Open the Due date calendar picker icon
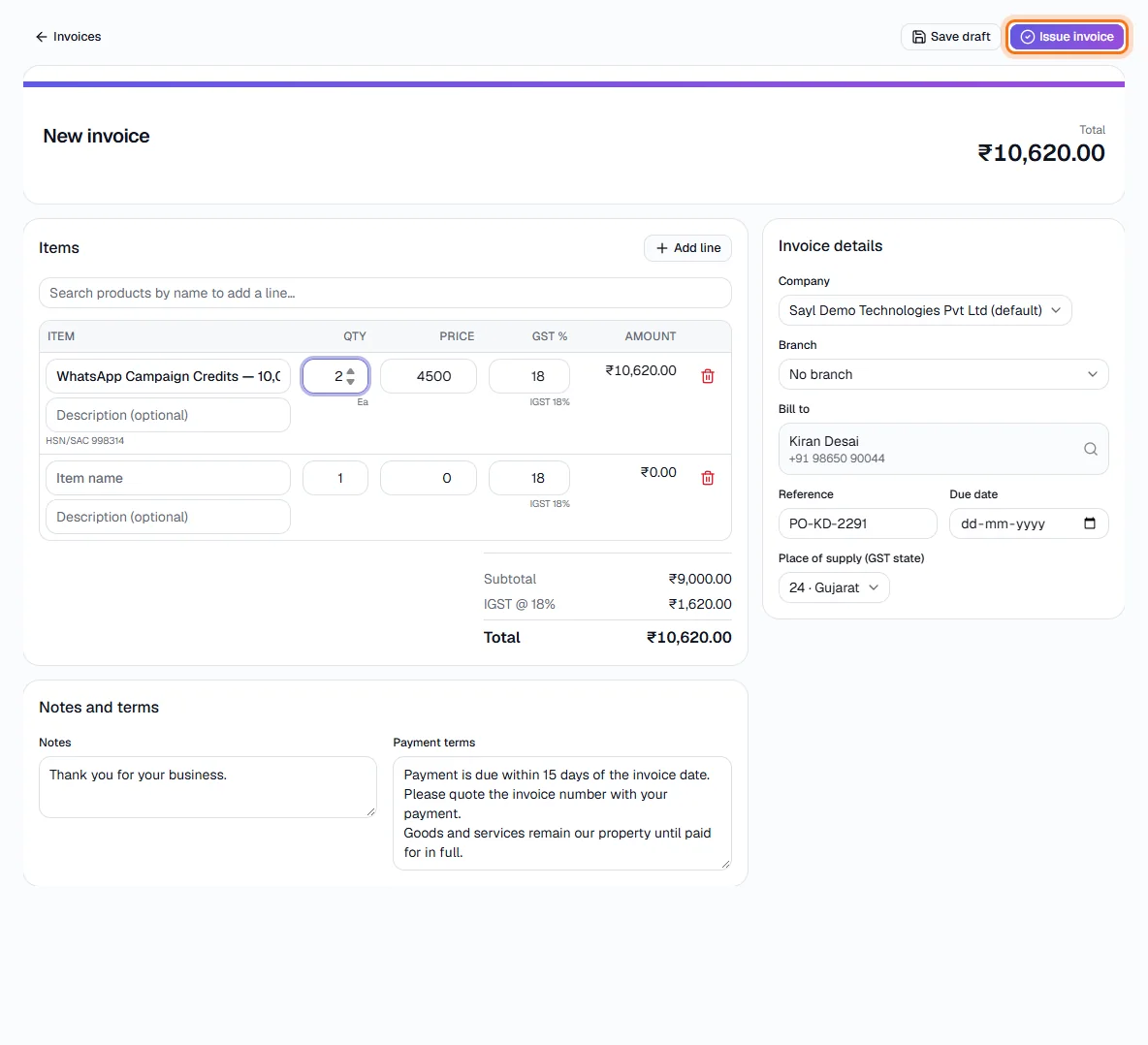Viewport: 1148px width, 1045px height. [x=1090, y=523]
